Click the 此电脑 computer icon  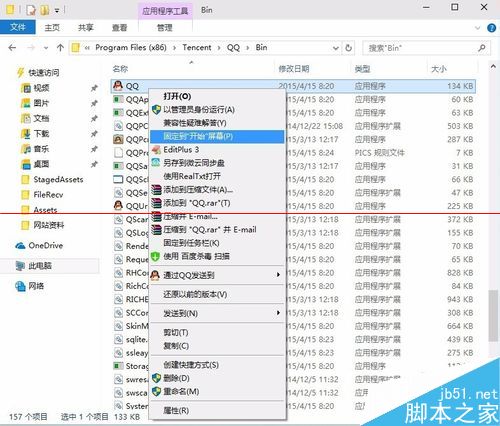pos(21,266)
